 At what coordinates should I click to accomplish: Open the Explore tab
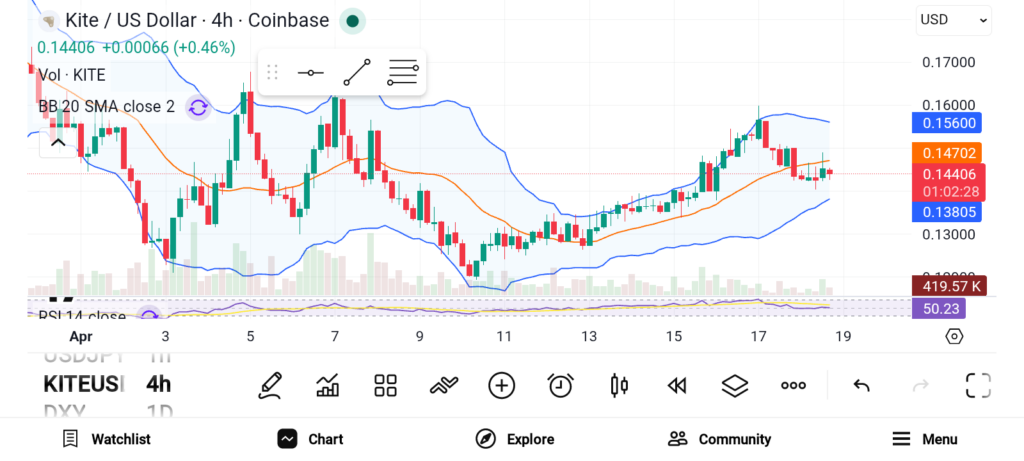(515, 439)
